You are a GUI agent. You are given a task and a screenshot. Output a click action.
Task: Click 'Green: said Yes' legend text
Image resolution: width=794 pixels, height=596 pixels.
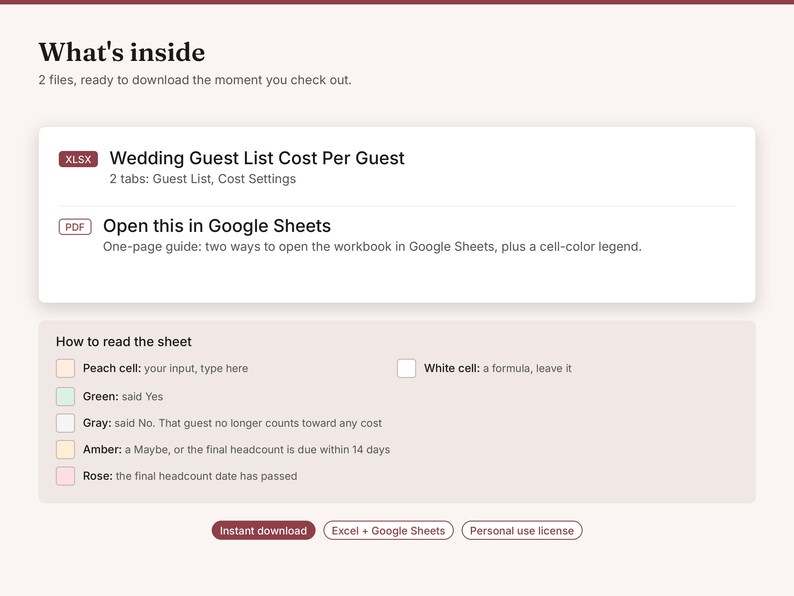(x=123, y=396)
